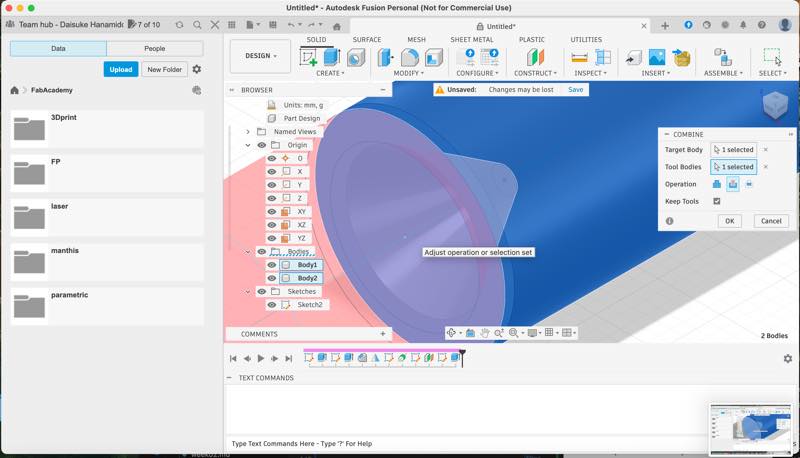Open the DESIGN workspace dropdown
This screenshot has width=800, height=458.
[260, 56]
